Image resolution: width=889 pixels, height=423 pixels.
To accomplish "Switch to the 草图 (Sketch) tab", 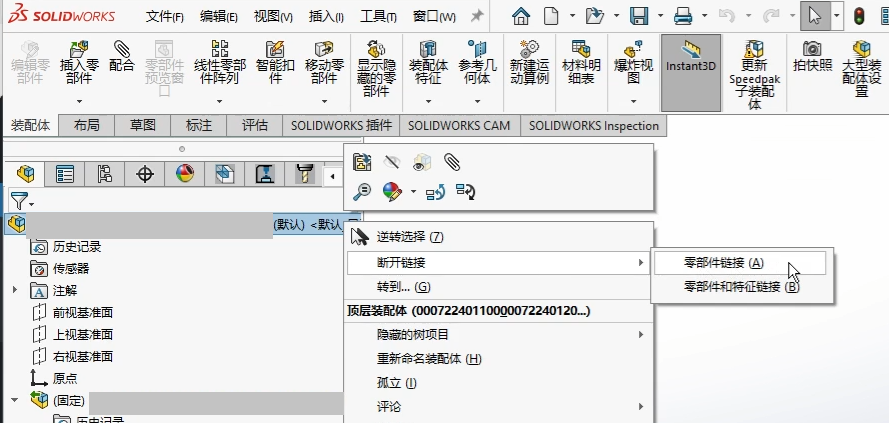I will 142,125.
